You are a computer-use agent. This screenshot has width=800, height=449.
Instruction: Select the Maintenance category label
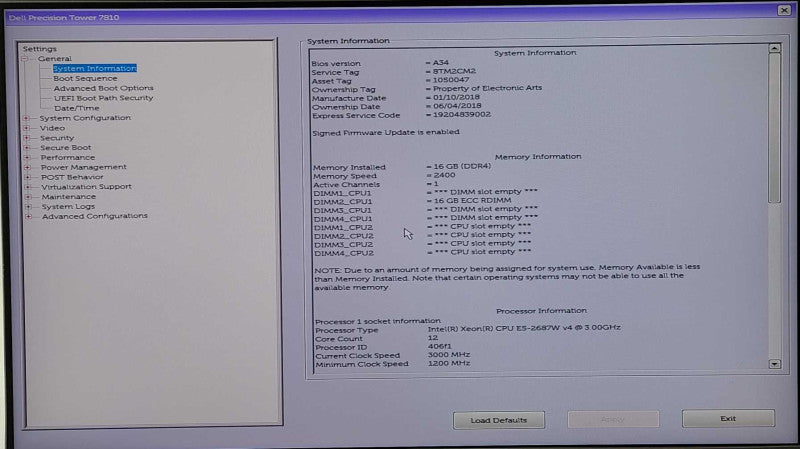coord(69,197)
